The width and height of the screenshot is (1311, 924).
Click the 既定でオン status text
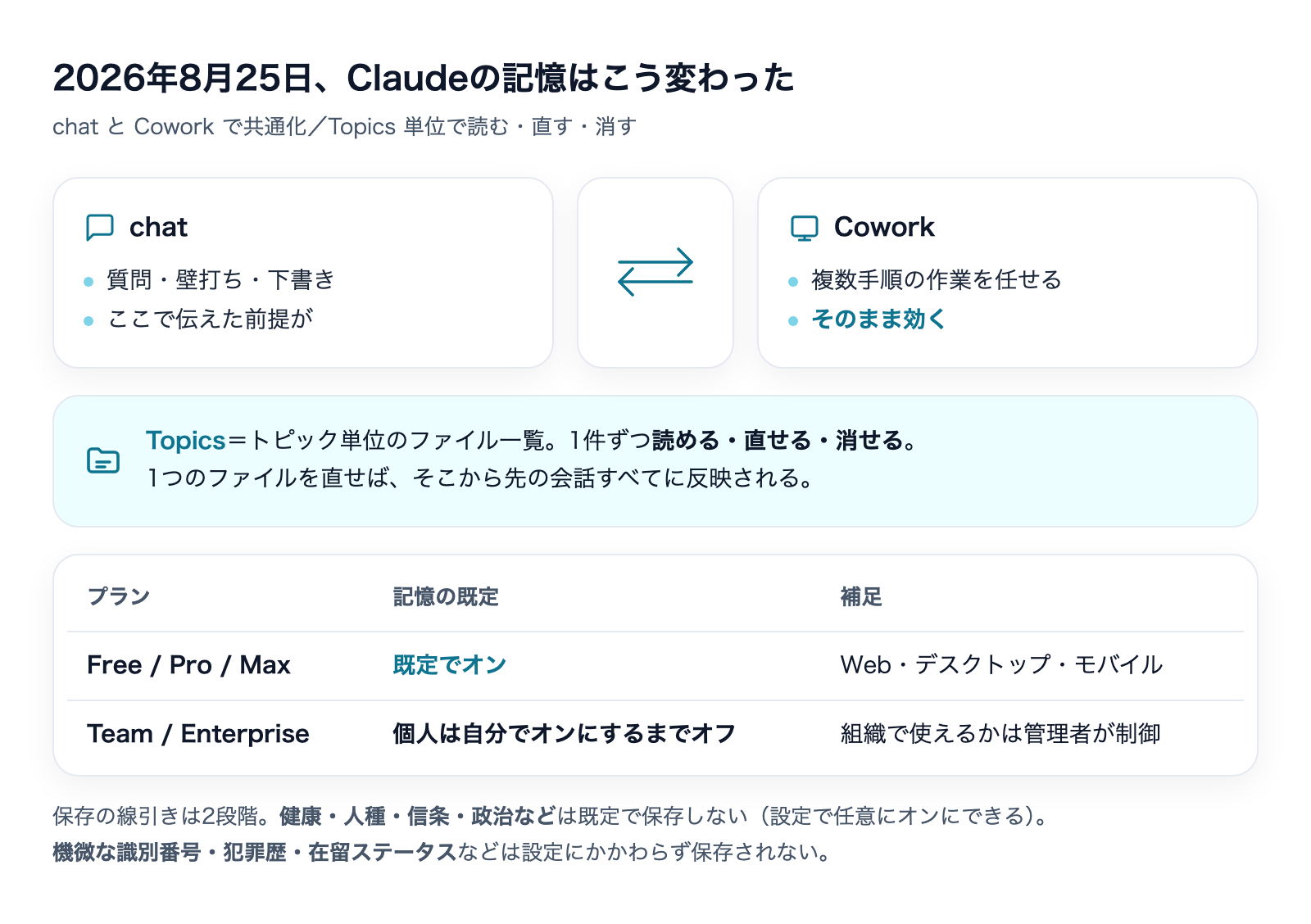450,665
